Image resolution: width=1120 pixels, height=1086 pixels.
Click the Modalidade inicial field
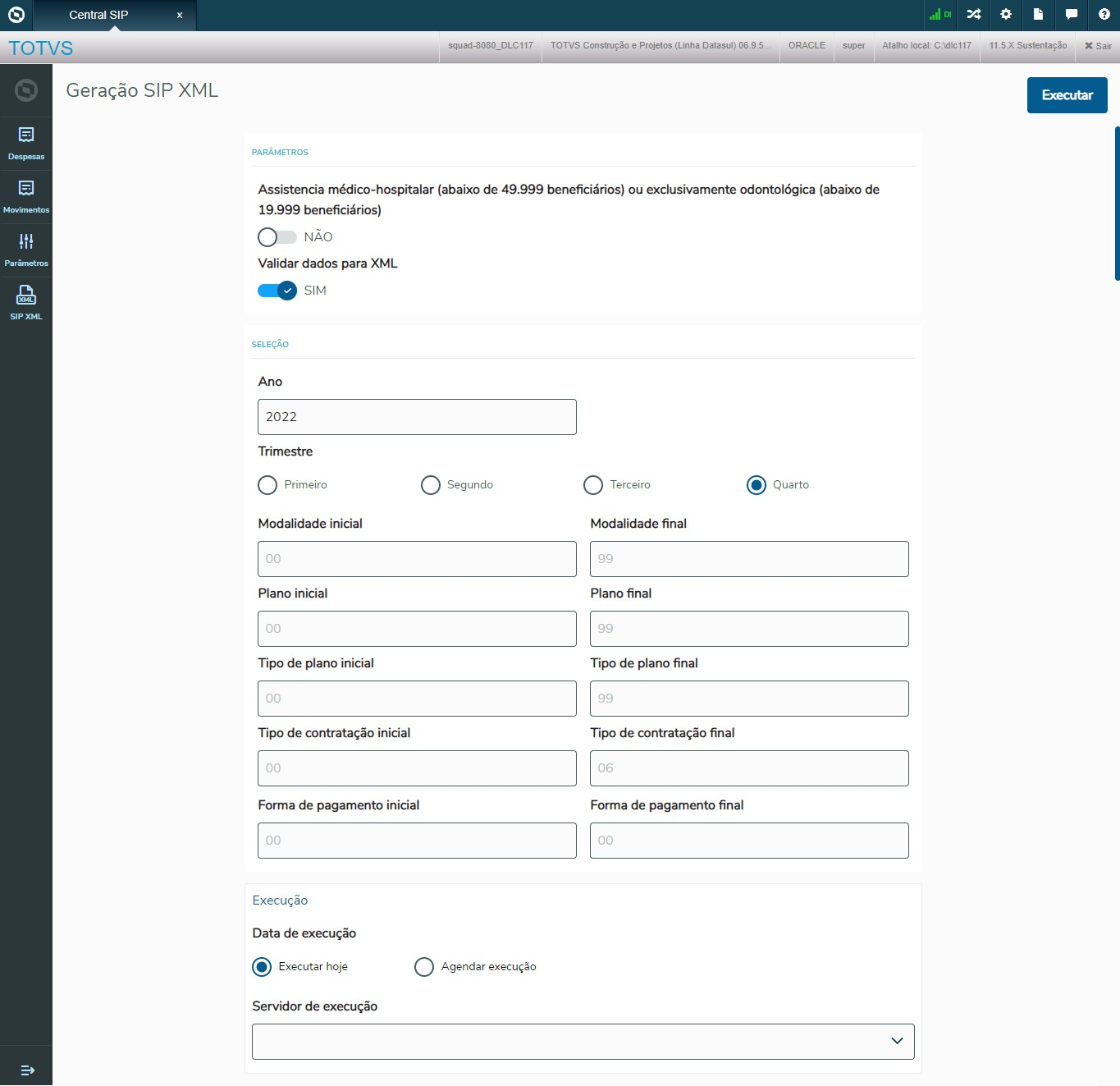pos(417,559)
